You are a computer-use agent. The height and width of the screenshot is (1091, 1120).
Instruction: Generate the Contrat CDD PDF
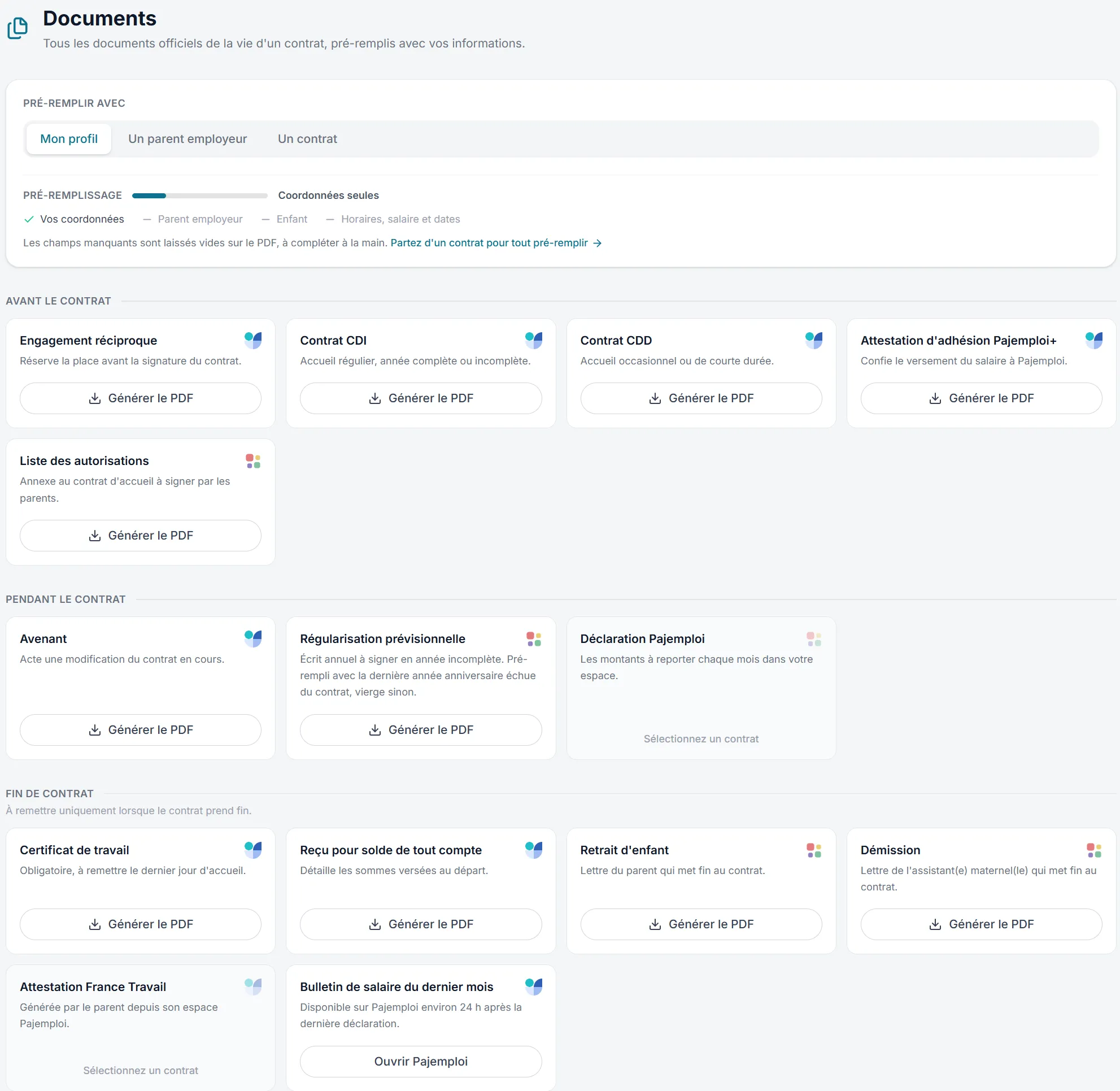(701, 398)
